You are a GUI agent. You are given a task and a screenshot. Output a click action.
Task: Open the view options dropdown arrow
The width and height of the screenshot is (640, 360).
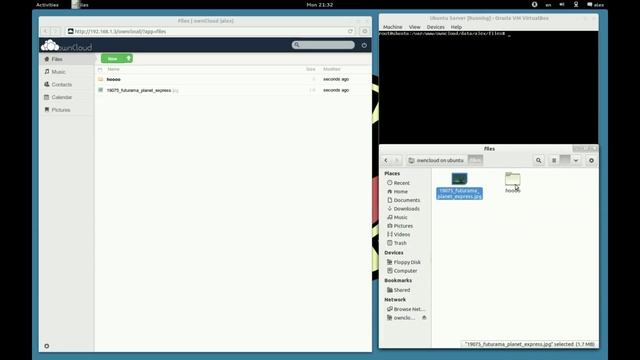point(576,160)
